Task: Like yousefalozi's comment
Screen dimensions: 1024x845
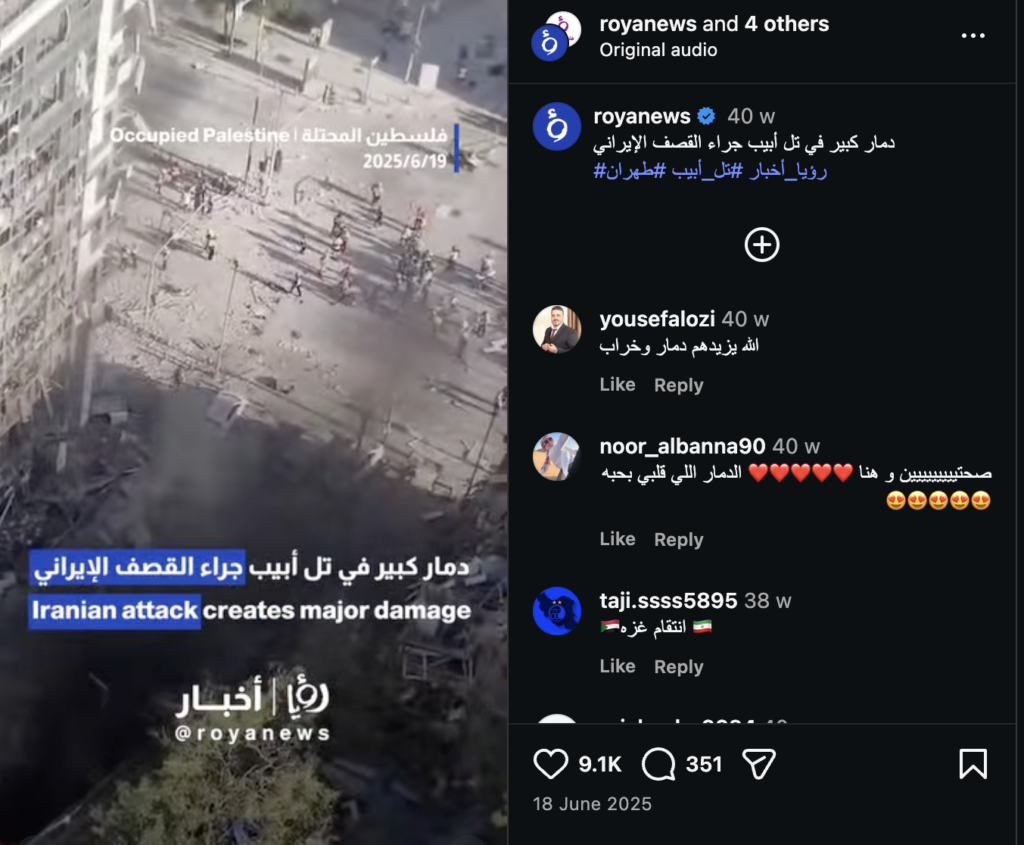Action: tap(617, 385)
